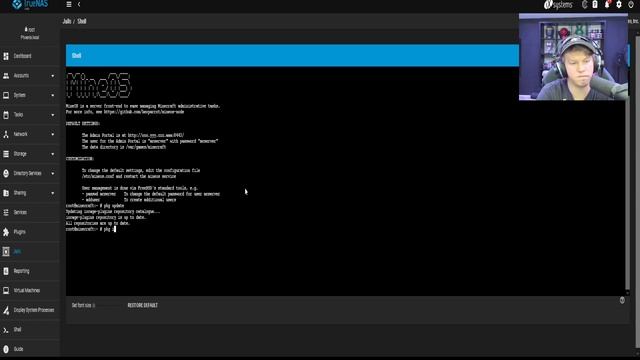Open the TrueCommand status icon

[584, 4]
